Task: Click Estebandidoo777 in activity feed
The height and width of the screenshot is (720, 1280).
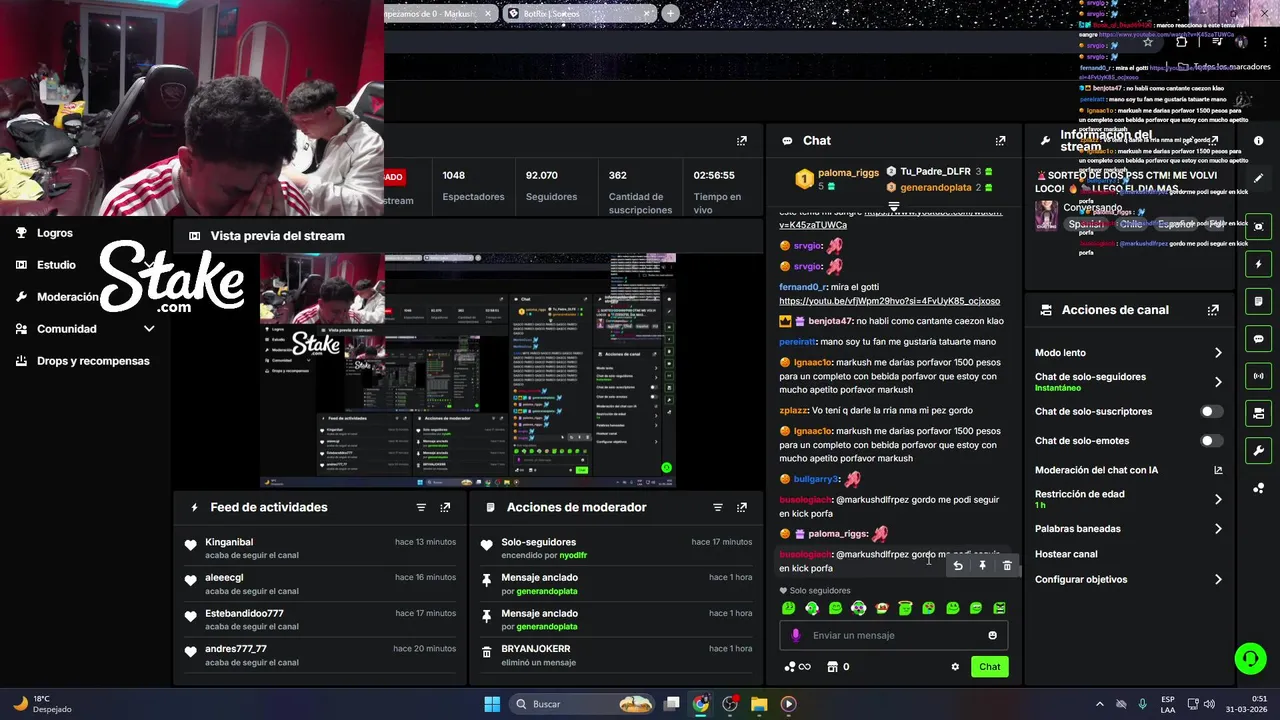Action: [x=244, y=613]
